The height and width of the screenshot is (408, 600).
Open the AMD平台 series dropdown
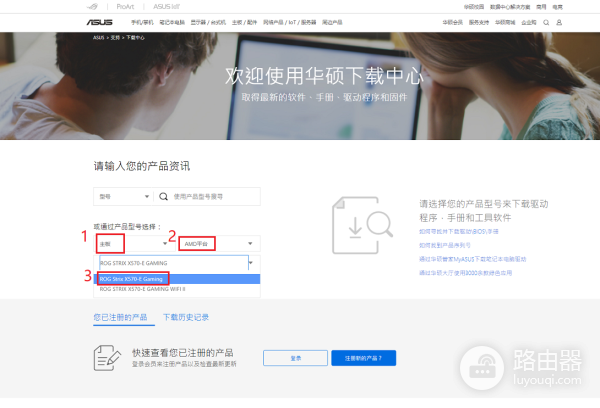pos(218,243)
